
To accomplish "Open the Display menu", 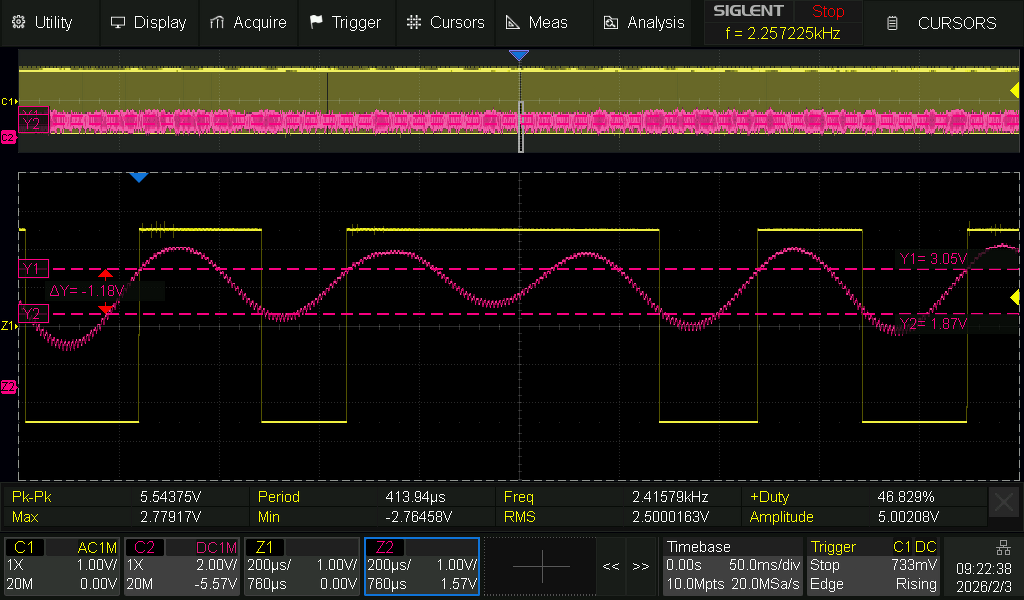I will coord(149,22).
